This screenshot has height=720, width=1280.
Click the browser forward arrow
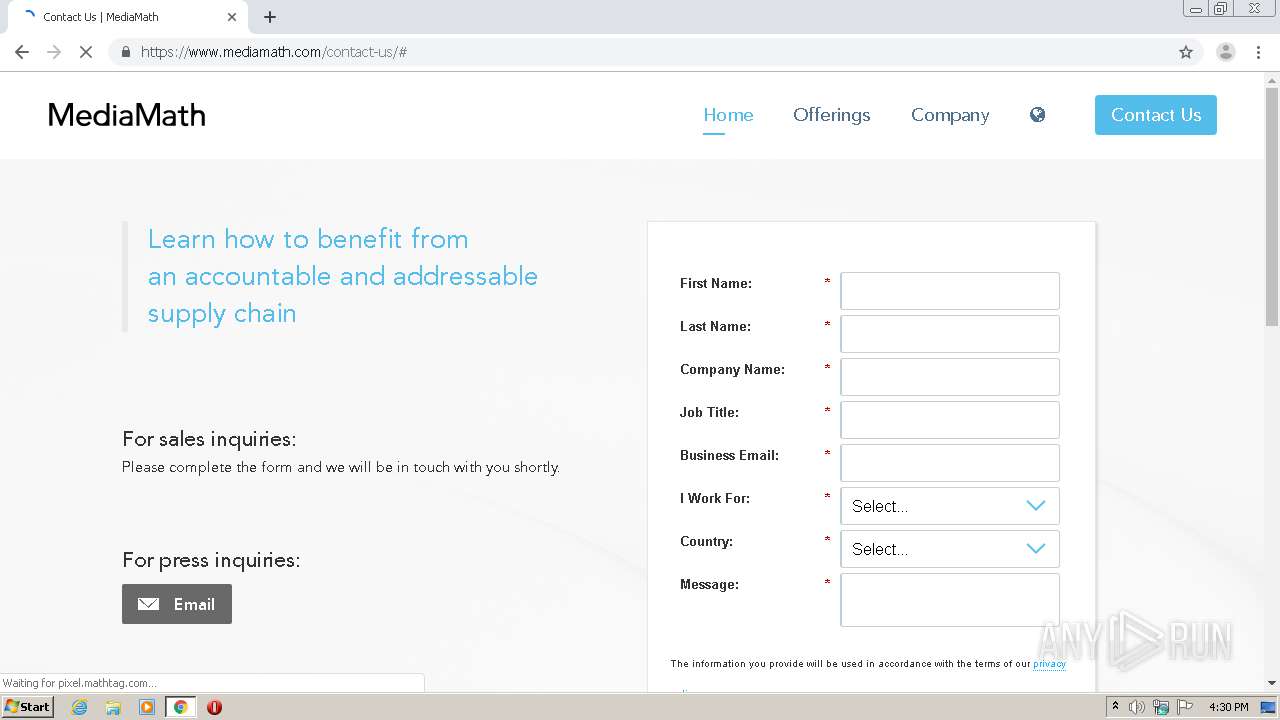54,52
